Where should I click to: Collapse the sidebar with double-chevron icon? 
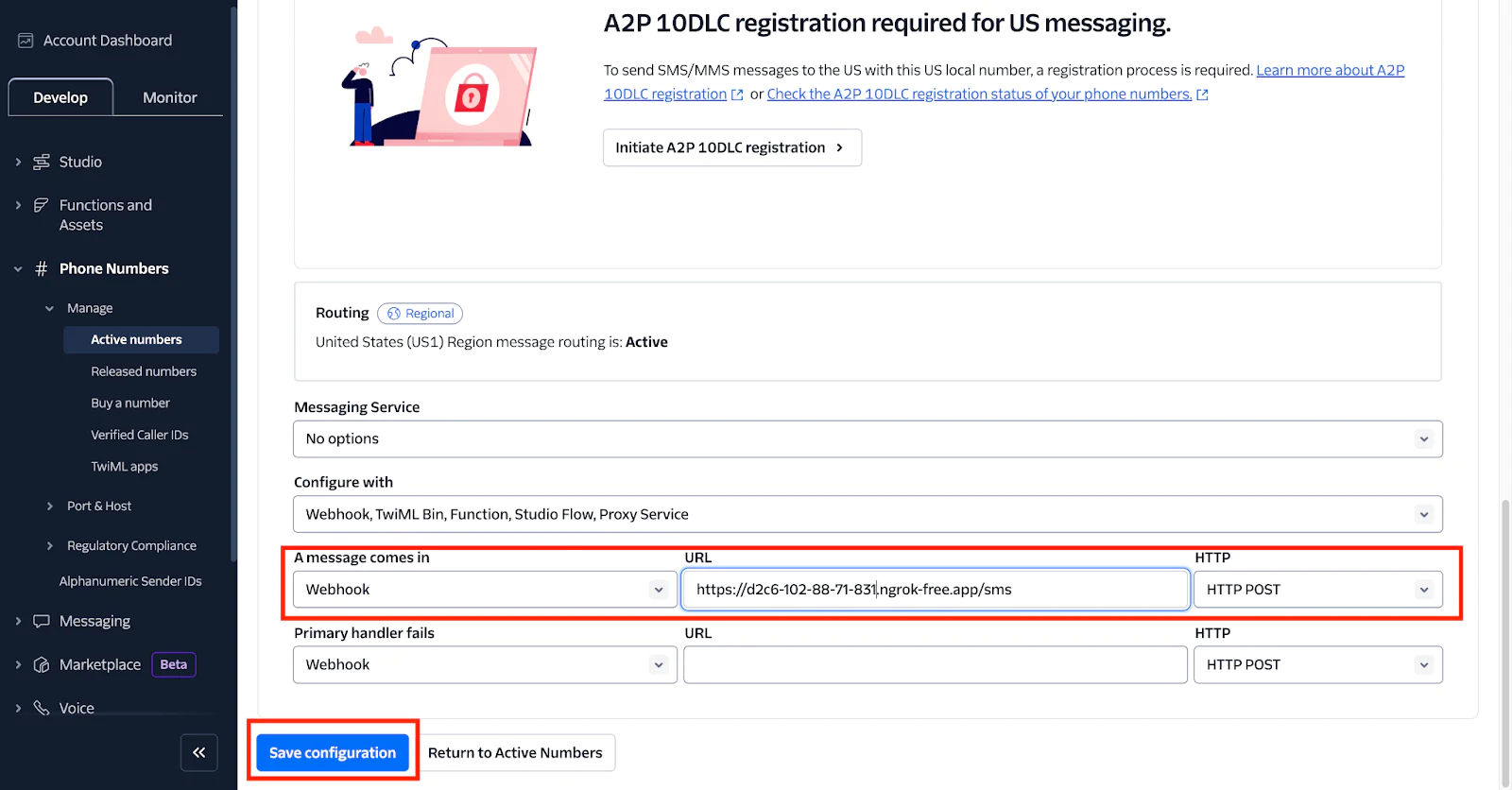(x=199, y=752)
